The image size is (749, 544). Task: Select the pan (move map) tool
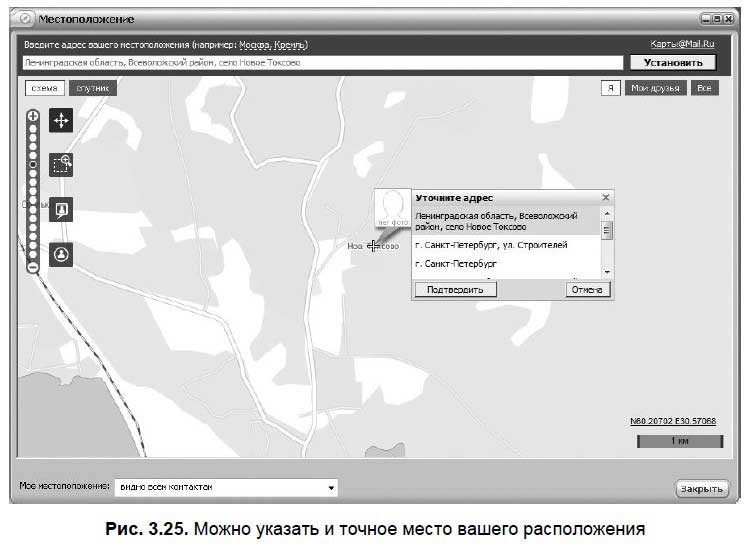pos(61,120)
